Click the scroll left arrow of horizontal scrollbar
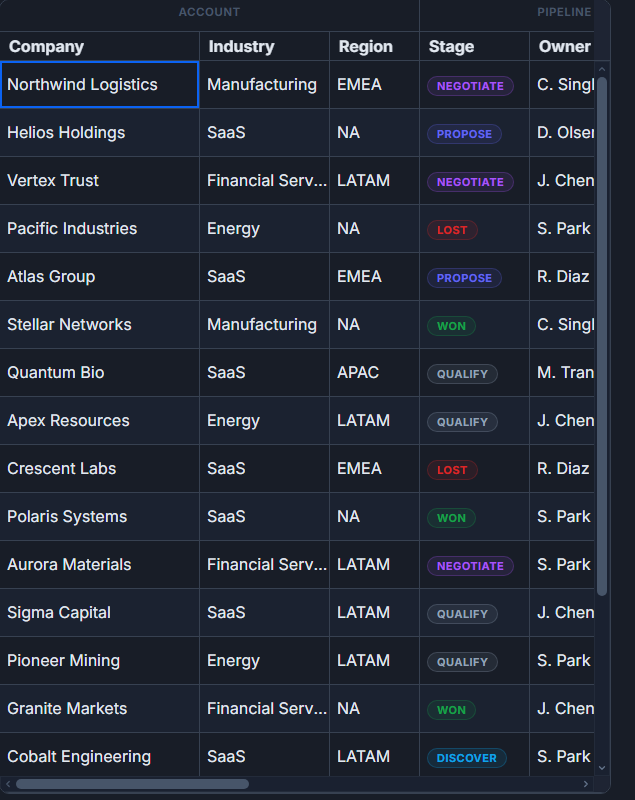Screen dimensions: 635x800 tap(8, 784)
